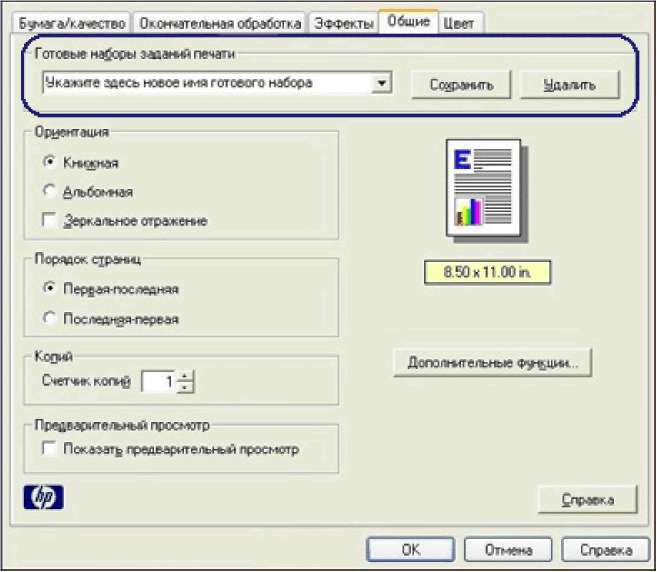This screenshot has width=657, height=572.
Task: Enable the Зеркальное отражение checkbox
Action: tap(49, 220)
